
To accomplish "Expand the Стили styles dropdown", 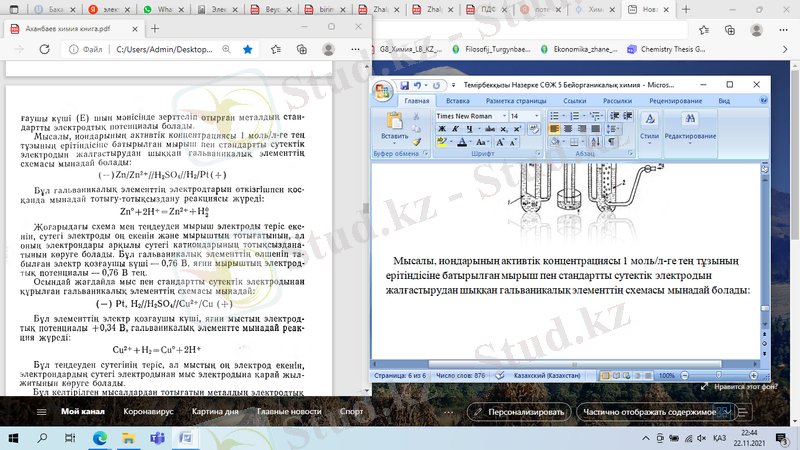I will (x=649, y=135).
